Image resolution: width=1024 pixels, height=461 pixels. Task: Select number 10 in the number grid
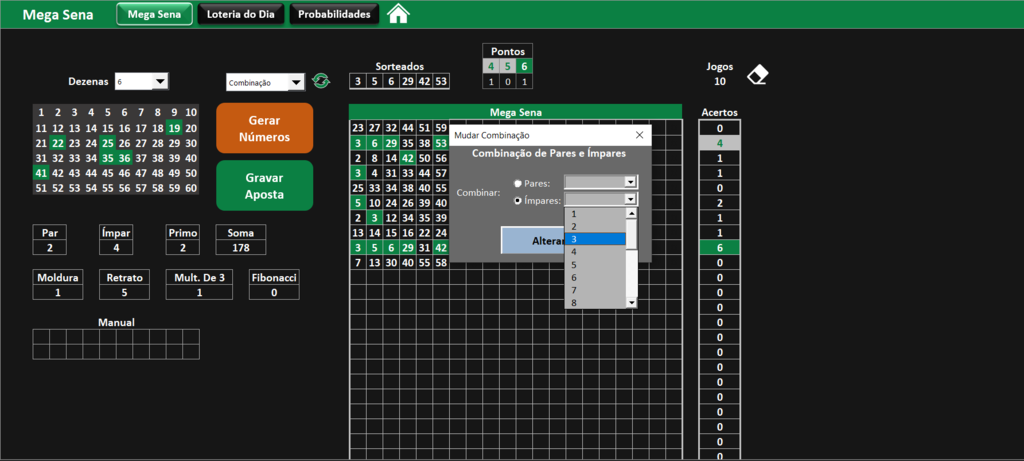click(x=191, y=112)
